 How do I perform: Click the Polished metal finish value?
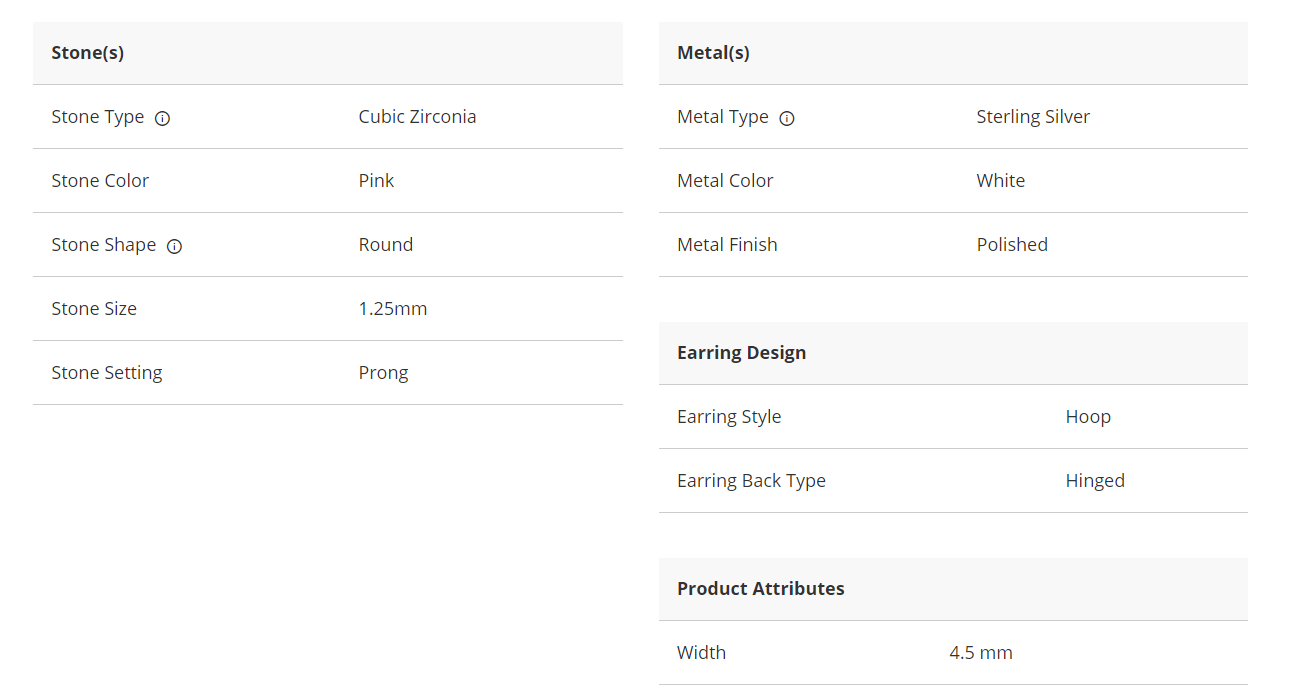1012,245
